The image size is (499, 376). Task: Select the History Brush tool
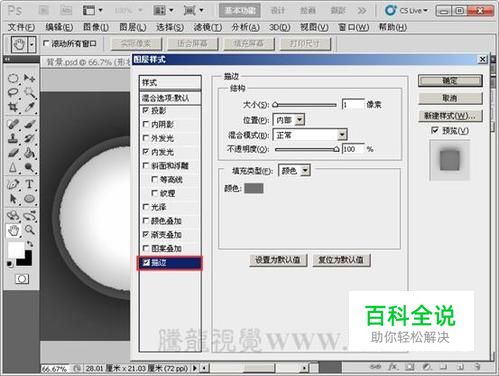(29, 138)
